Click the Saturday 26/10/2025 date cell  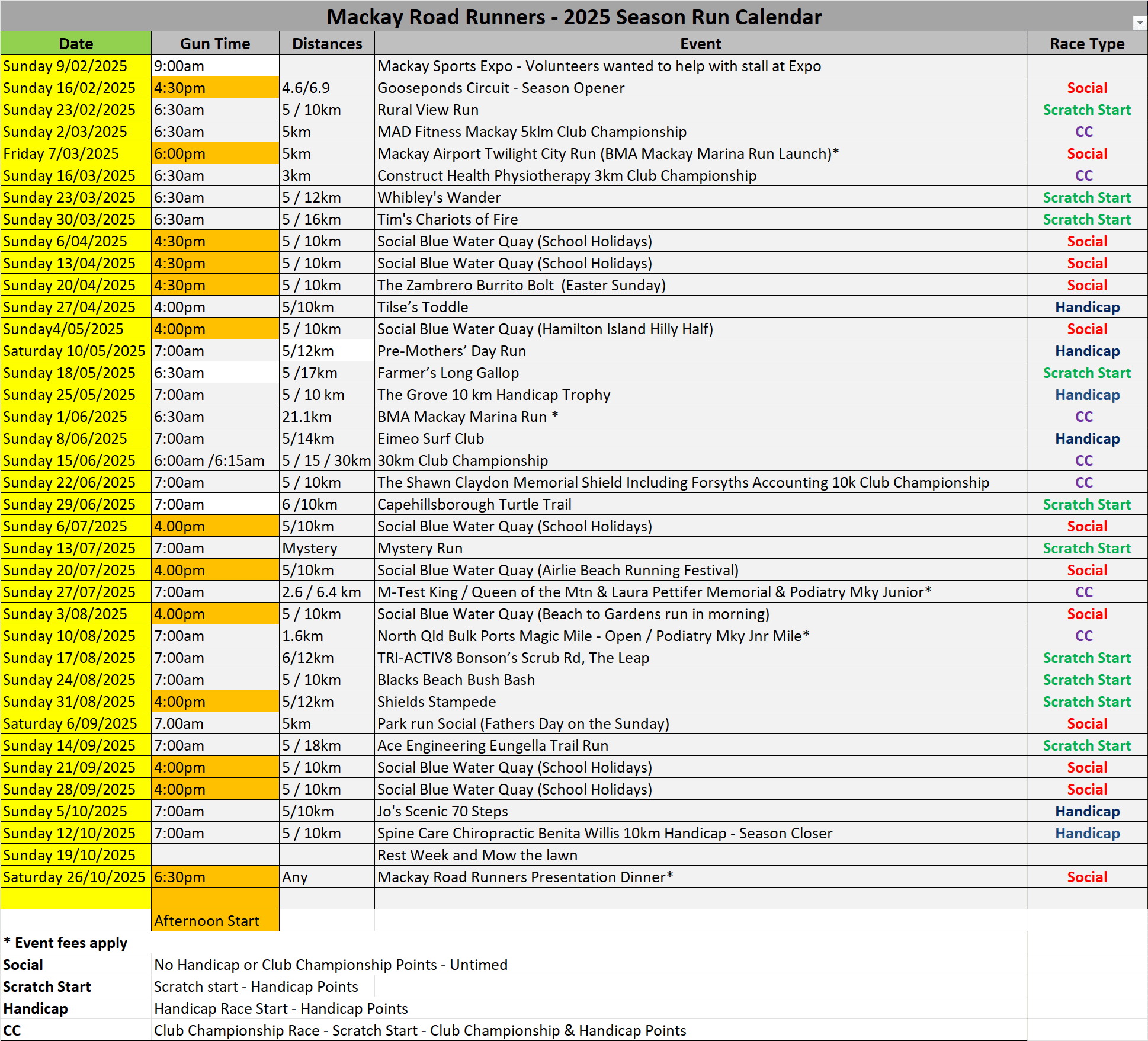pyautogui.click(x=76, y=877)
